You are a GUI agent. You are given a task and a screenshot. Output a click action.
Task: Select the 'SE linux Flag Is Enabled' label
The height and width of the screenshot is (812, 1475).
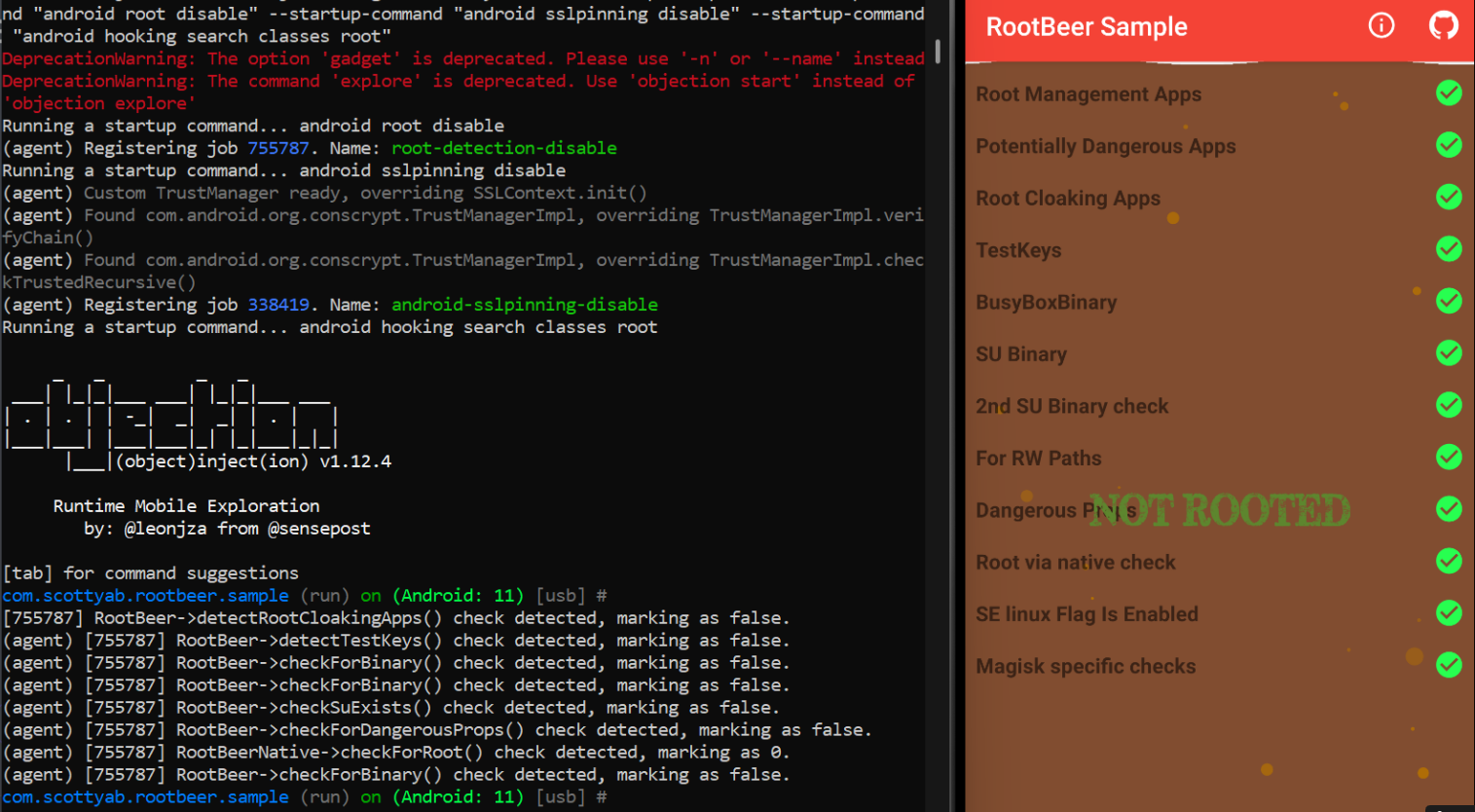1087,614
